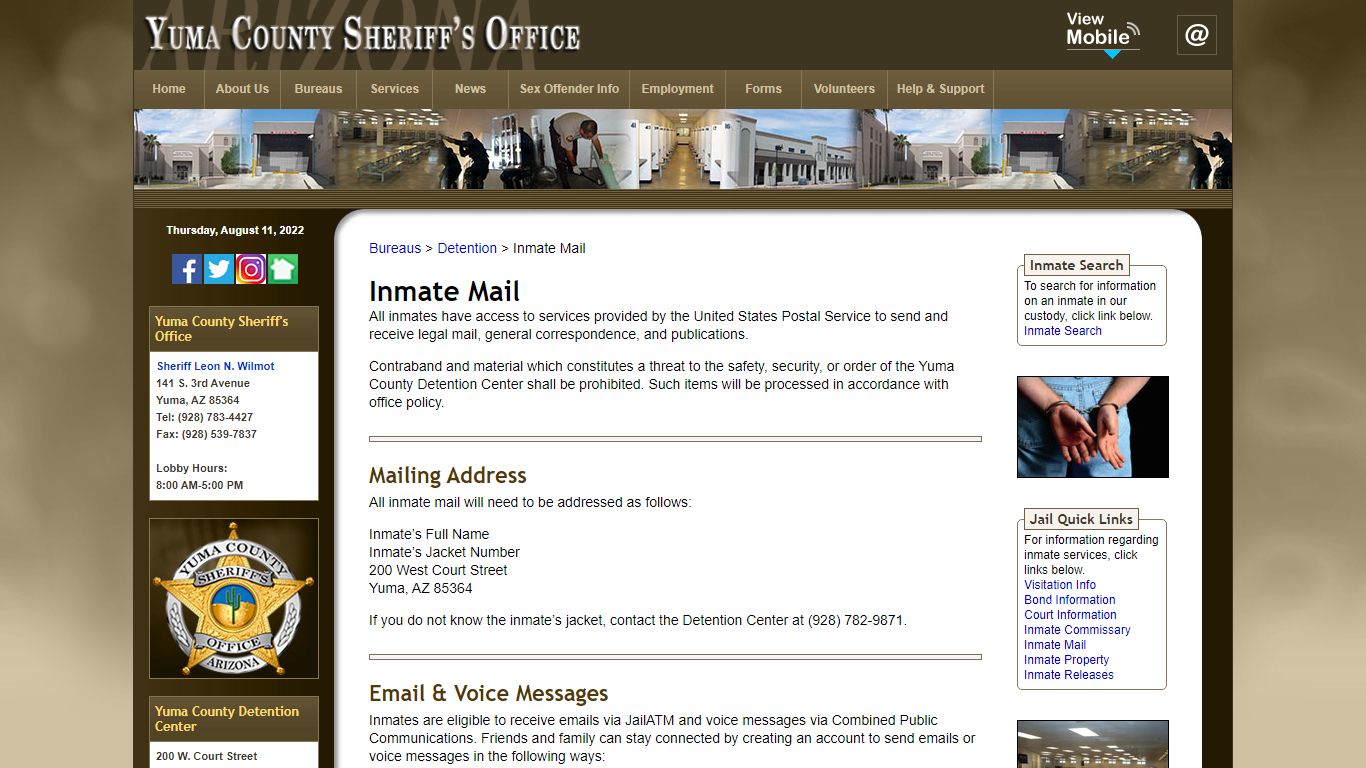Open the Twitter social icon

(219, 269)
